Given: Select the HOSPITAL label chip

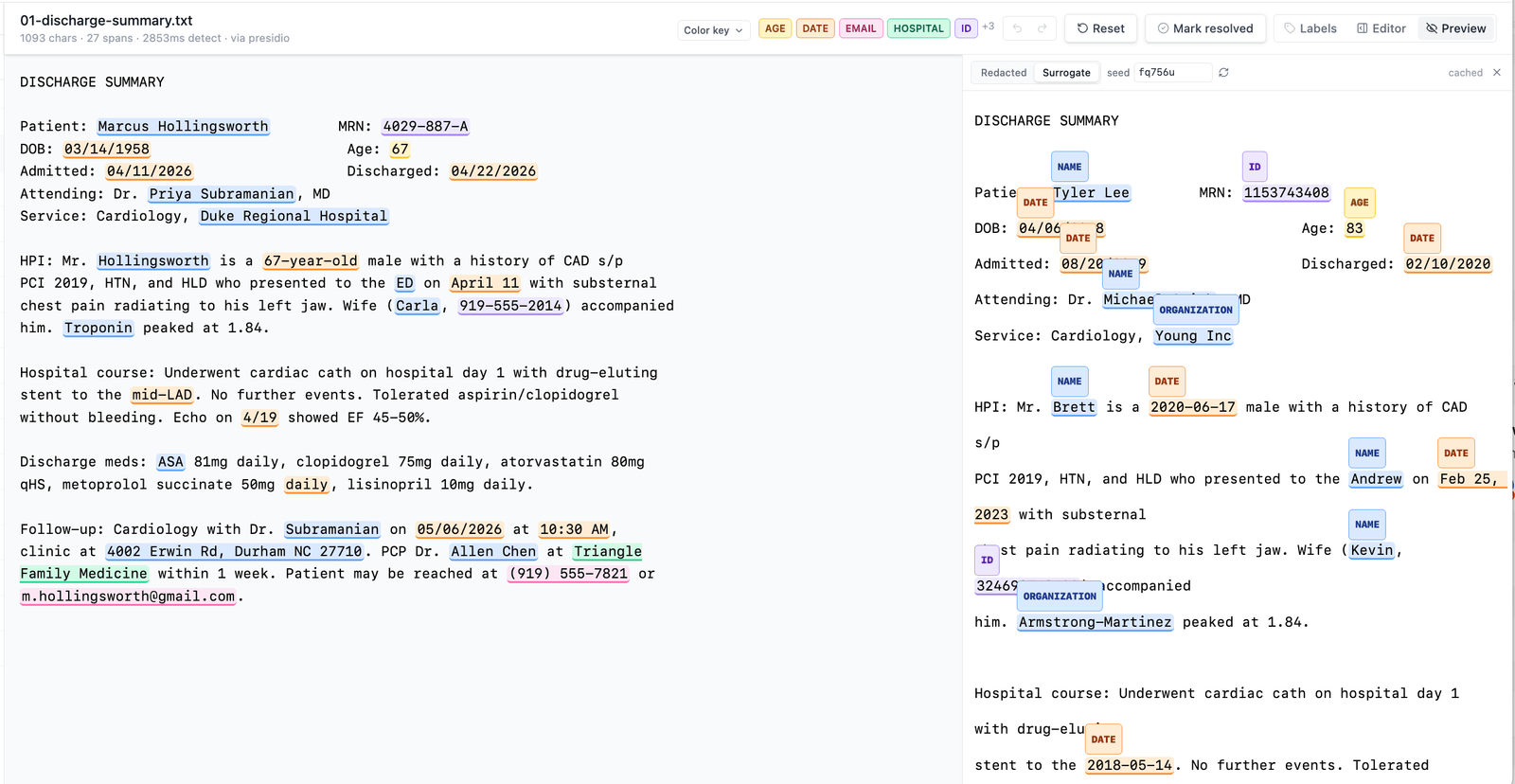Looking at the screenshot, I should pyautogui.click(x=918, y=28).
